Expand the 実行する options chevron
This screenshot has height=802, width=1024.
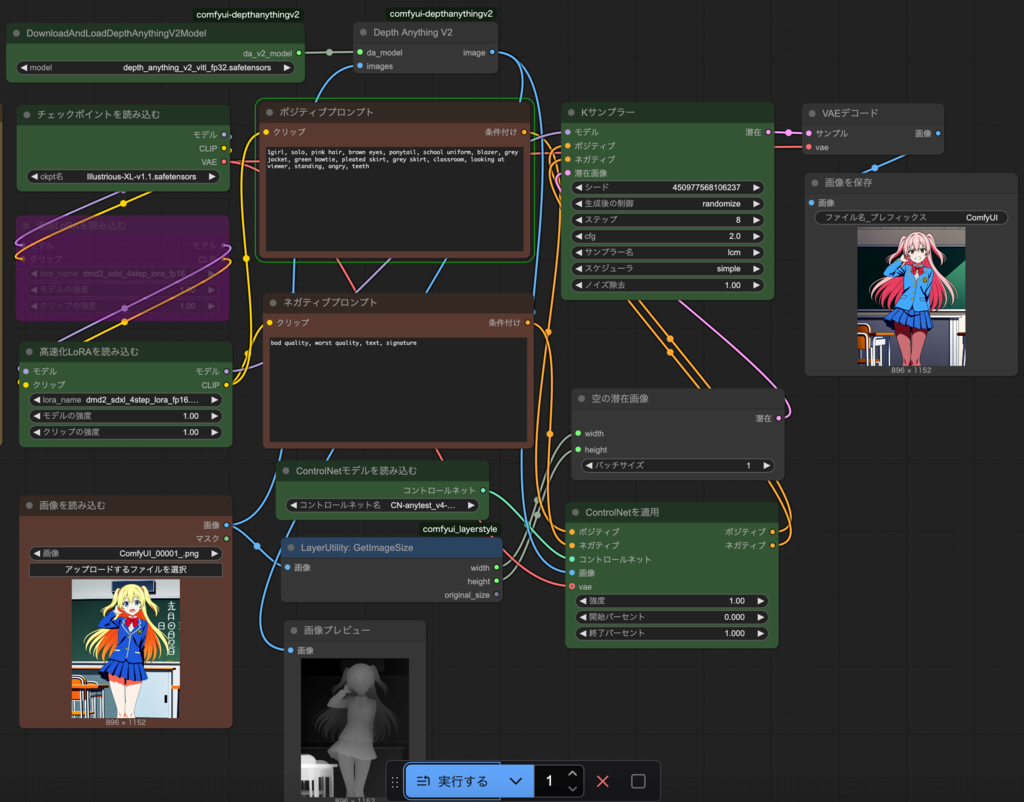[516, 781]
